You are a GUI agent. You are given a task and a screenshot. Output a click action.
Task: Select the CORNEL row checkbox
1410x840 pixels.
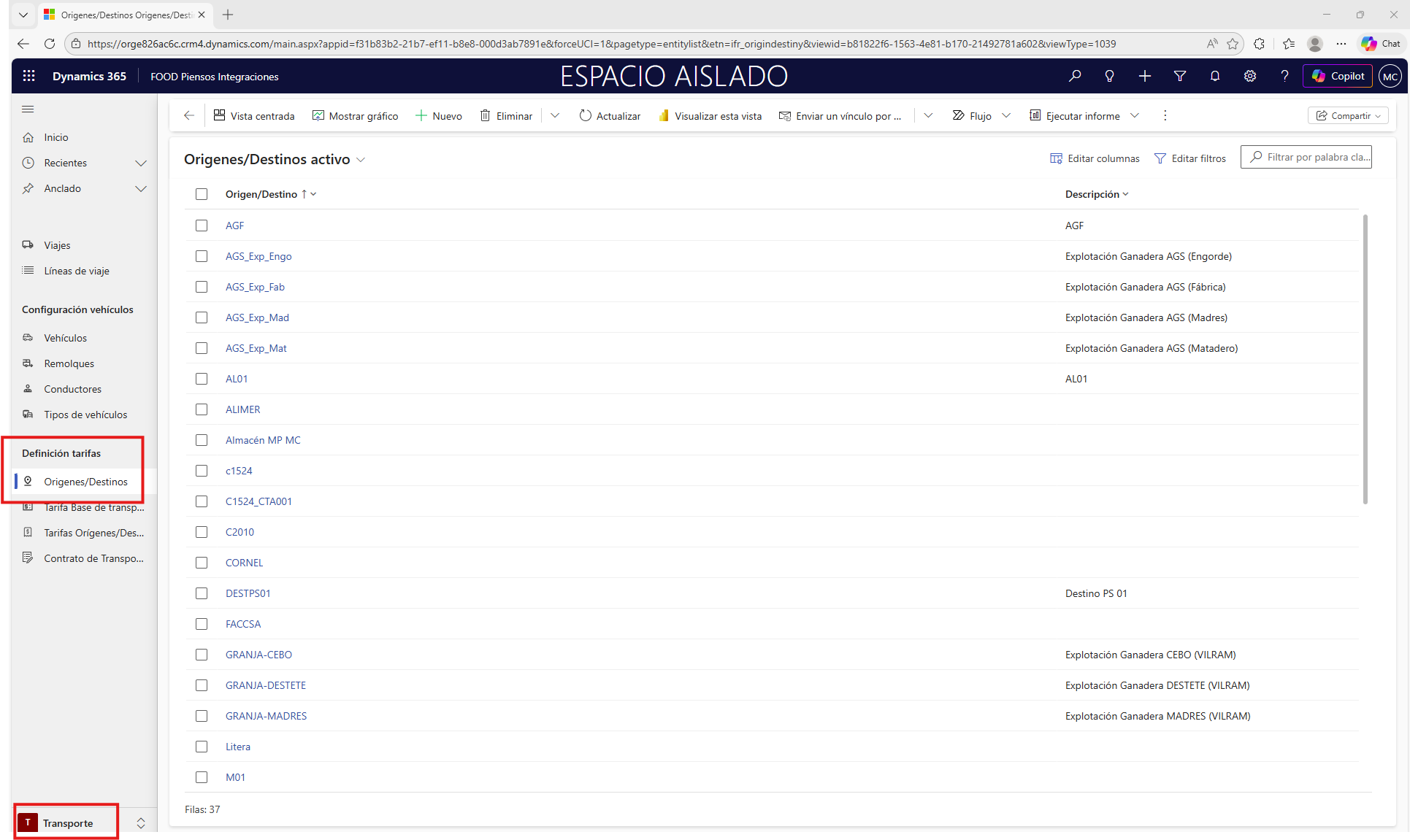tap(202, 563)
